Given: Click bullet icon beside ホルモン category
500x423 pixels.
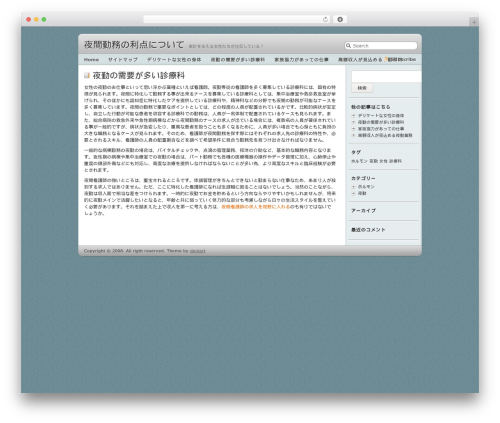Looking at the screenshot, I should pos(353,187).
